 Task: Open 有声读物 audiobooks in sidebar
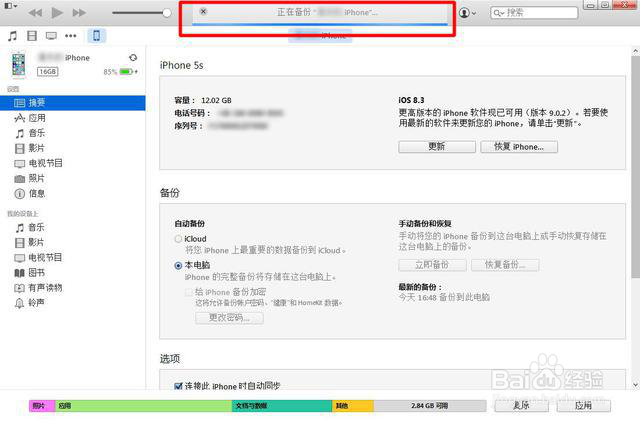38,288
